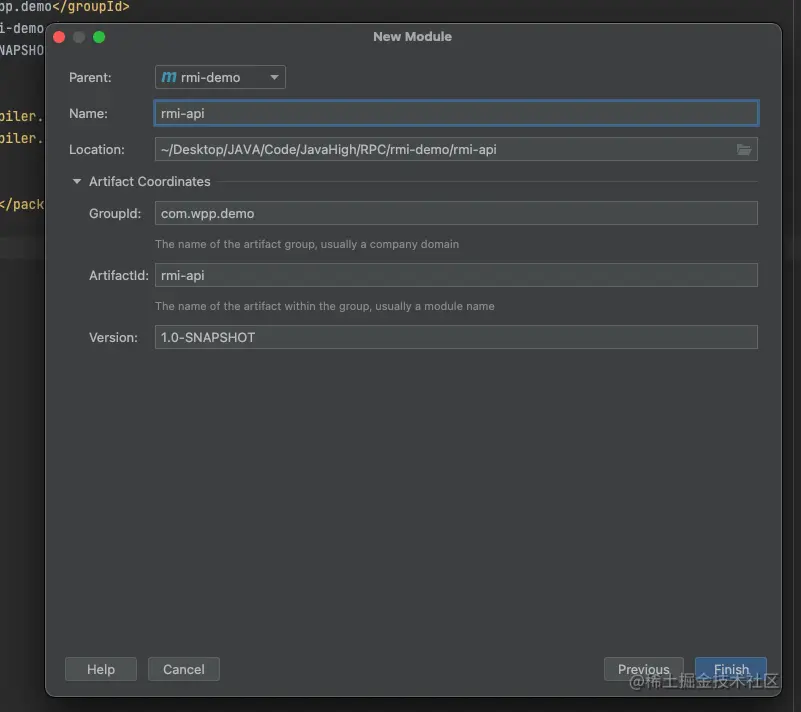Click the ArtifactId hint about module name
Screen dimensions: 801x712
[325, 306]
